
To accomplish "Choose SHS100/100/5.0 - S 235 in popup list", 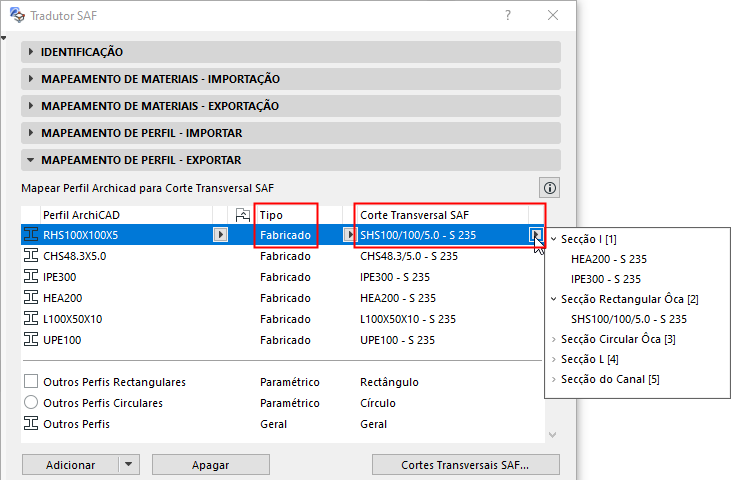I will [629, 319].
